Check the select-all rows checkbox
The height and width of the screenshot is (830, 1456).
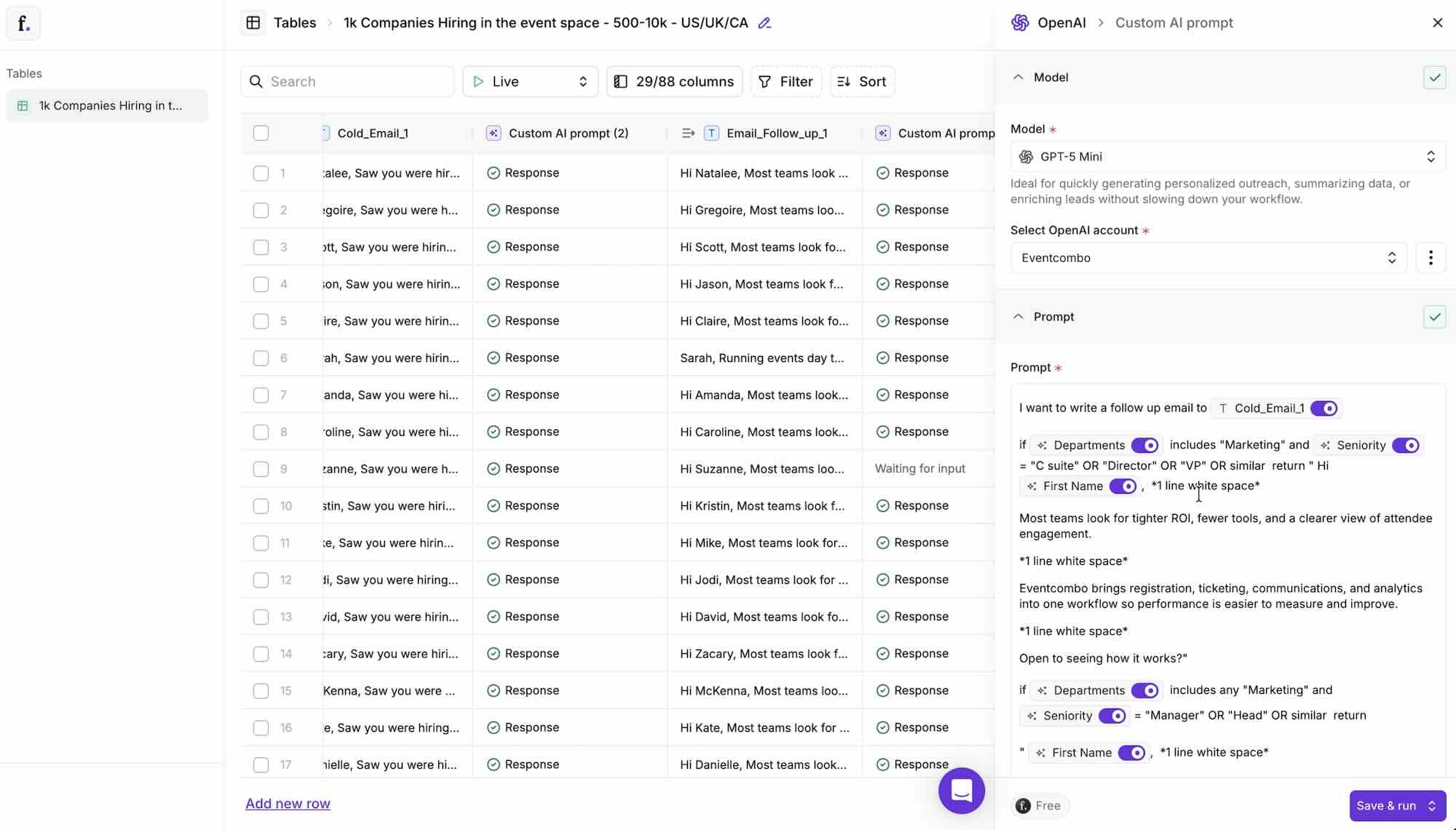261,133
